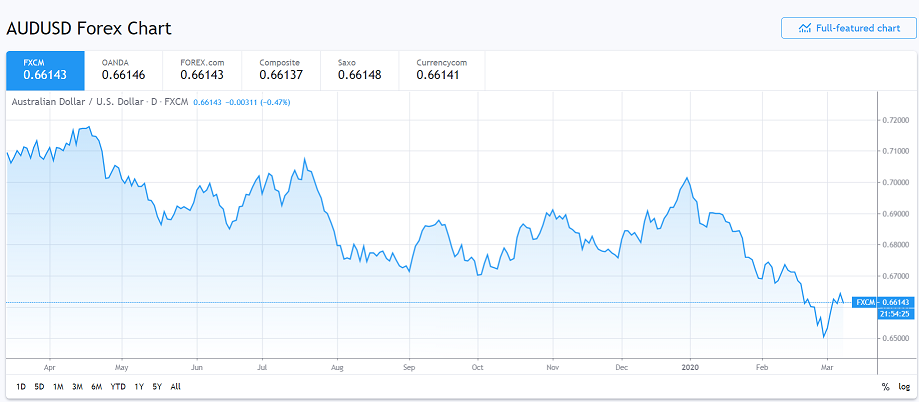This screenshot has width=919, height=402.
Task: Choose the 3M time range
Action: [77, 387]
